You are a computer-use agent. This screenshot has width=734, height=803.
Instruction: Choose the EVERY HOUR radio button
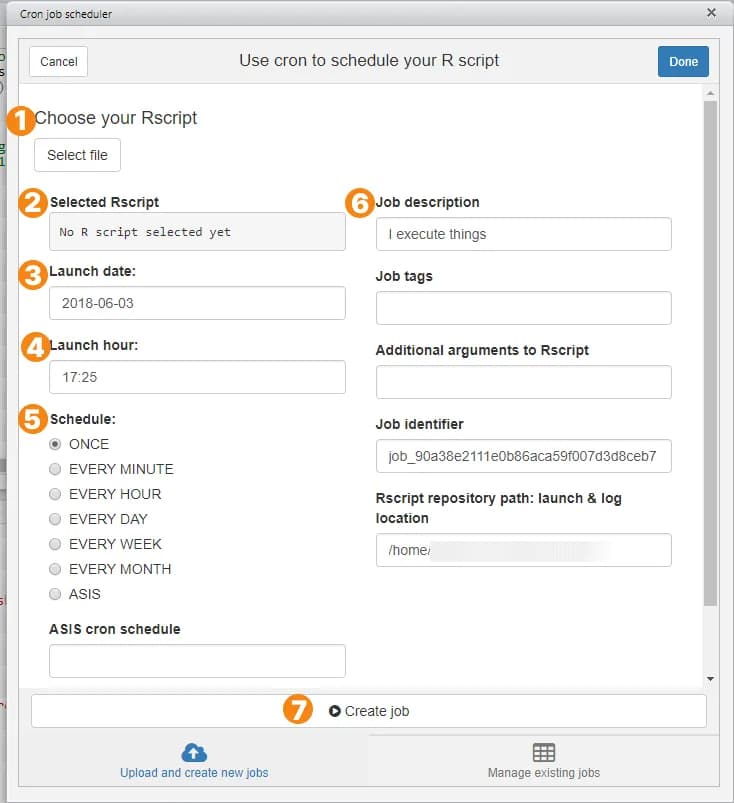click(x=56, y=494)
